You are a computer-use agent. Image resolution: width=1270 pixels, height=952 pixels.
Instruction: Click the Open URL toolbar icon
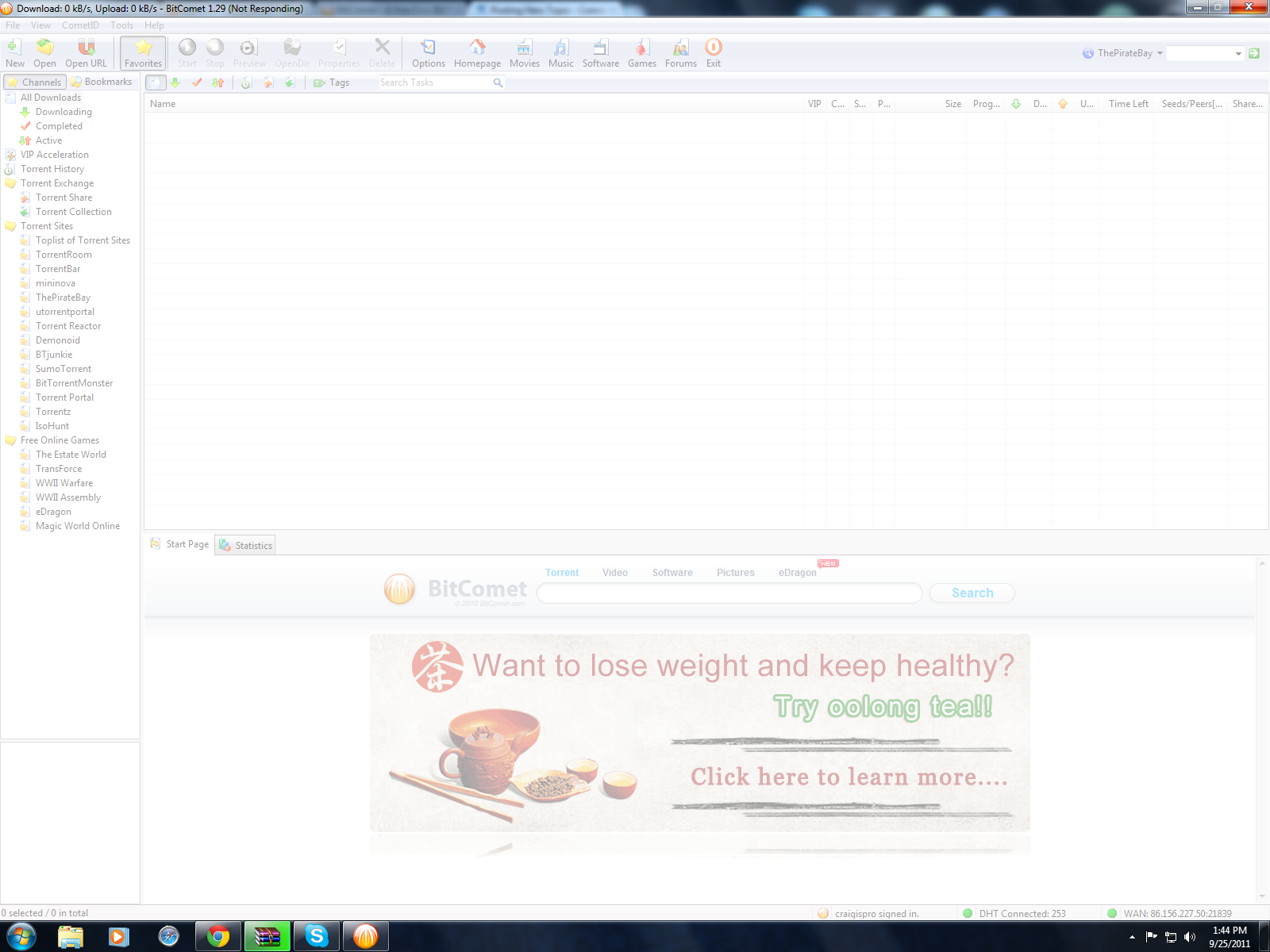click(x=86, y=53)
